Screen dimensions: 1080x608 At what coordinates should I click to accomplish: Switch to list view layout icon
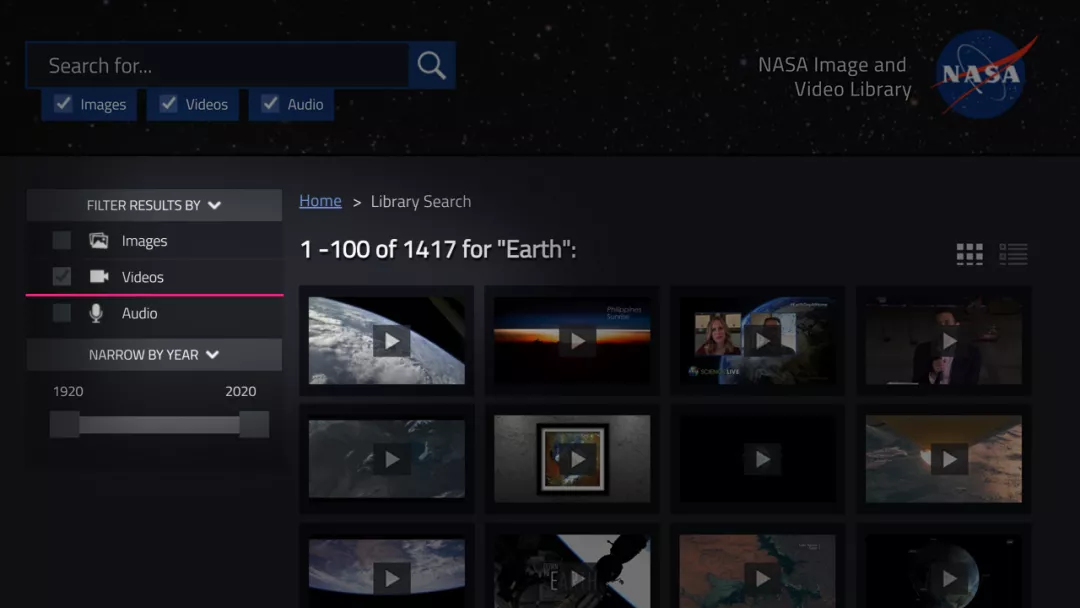tap(1013, 254)
